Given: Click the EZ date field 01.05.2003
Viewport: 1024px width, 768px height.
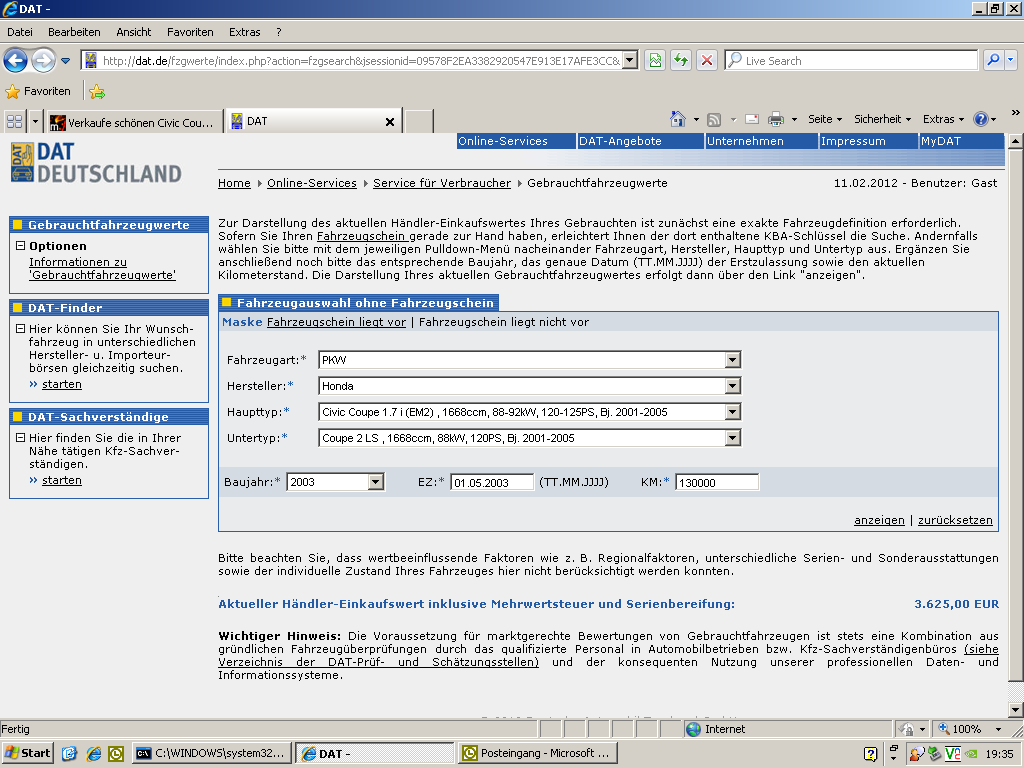Looking at the screenshot, I should [x=492, y=483].
